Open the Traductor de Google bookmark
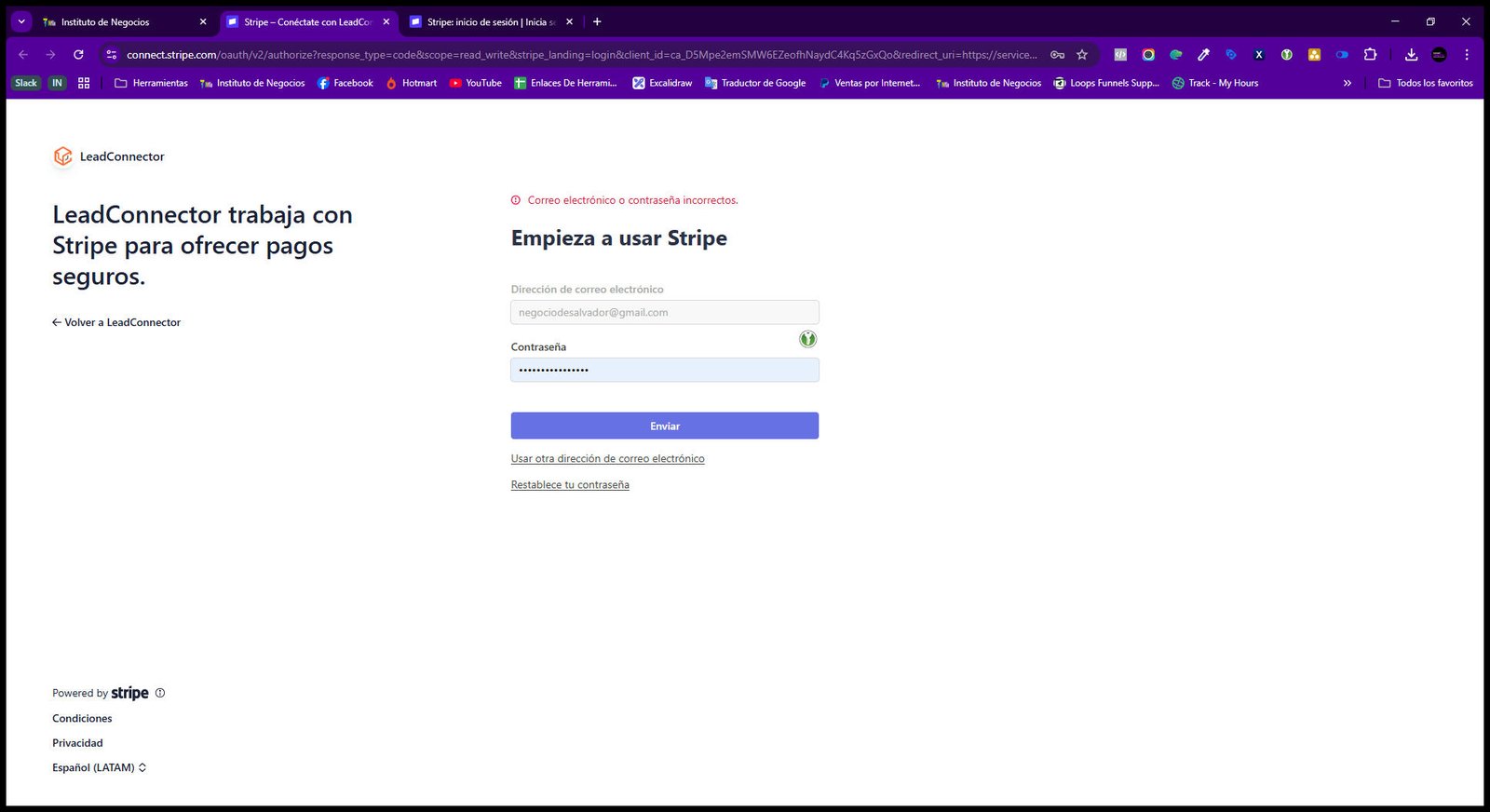1490x812 pixels. pyautogui.click(x=755, y=83)
